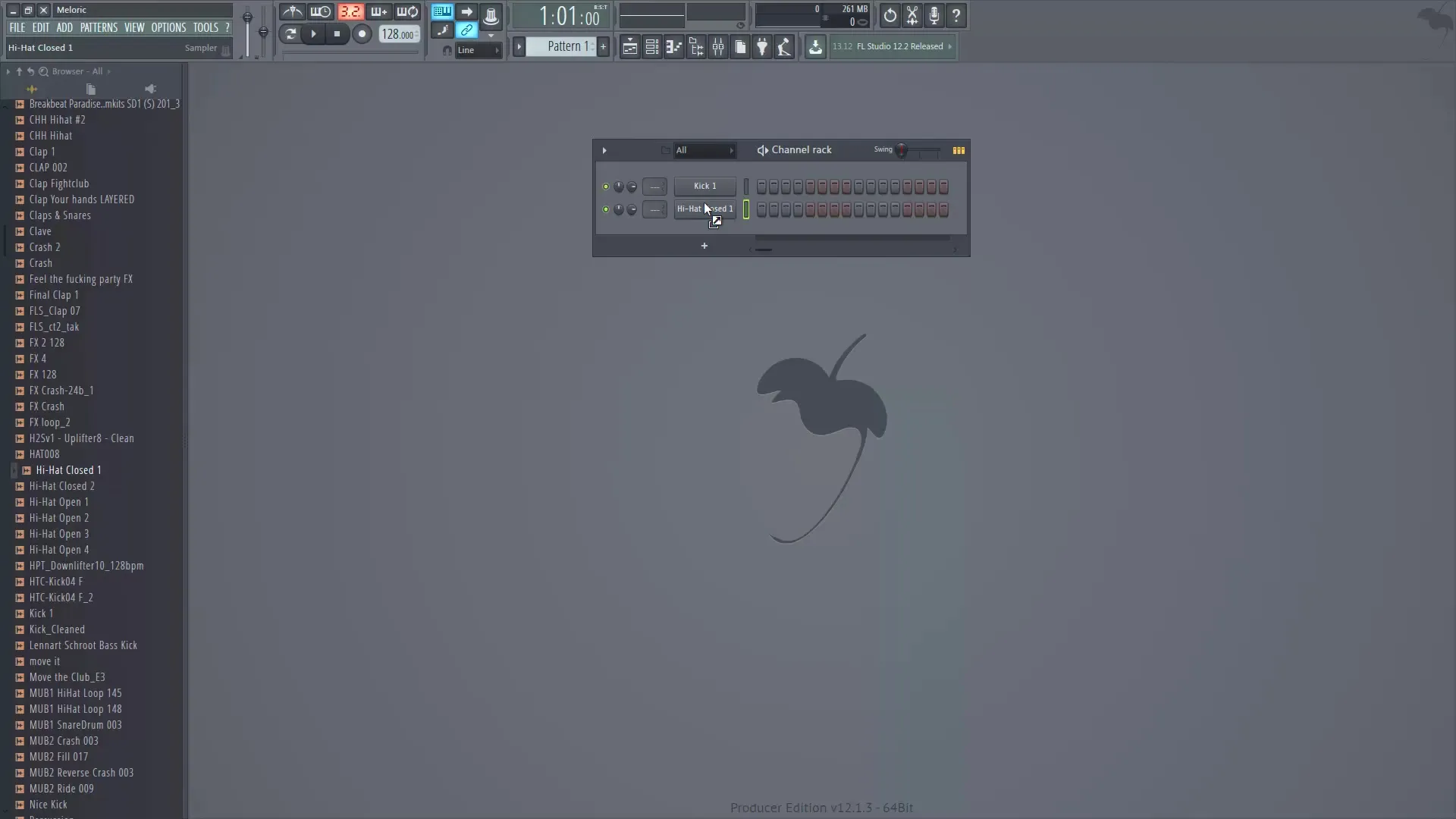The image size is (1456, 819).
Task: Click the undo history icon
Action: [890, 15]
